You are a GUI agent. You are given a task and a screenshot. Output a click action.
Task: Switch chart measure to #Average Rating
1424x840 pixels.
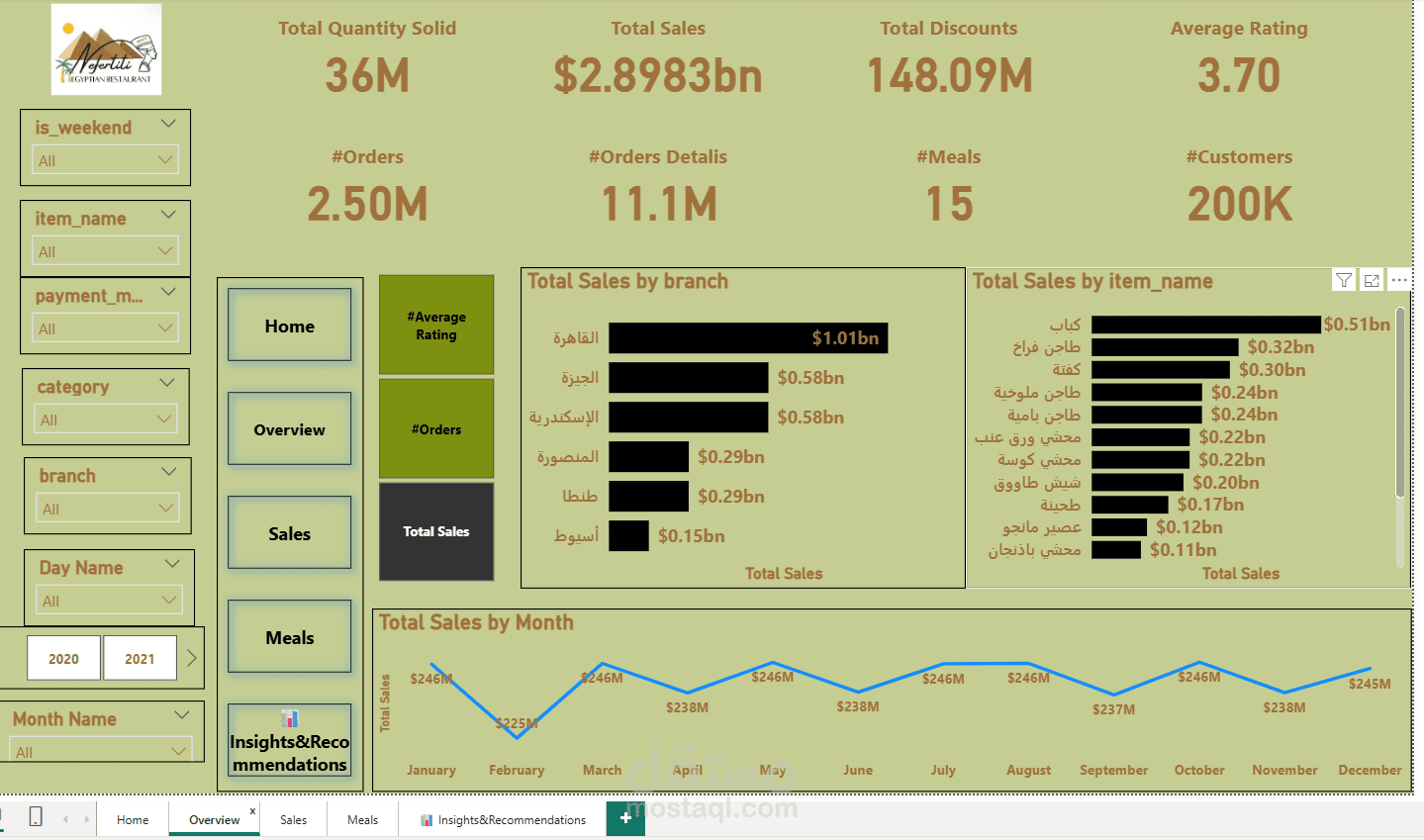[436, 325]
